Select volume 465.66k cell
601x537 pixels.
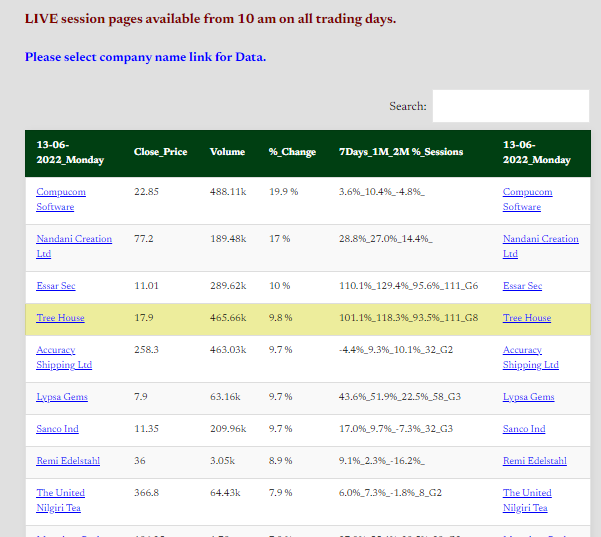point(228,318)
